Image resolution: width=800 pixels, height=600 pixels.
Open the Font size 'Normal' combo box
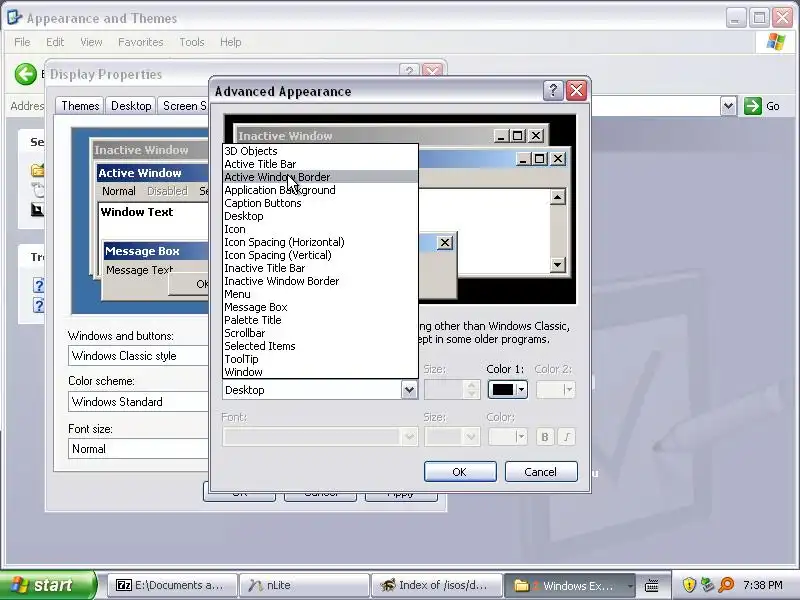click(138, 449)
